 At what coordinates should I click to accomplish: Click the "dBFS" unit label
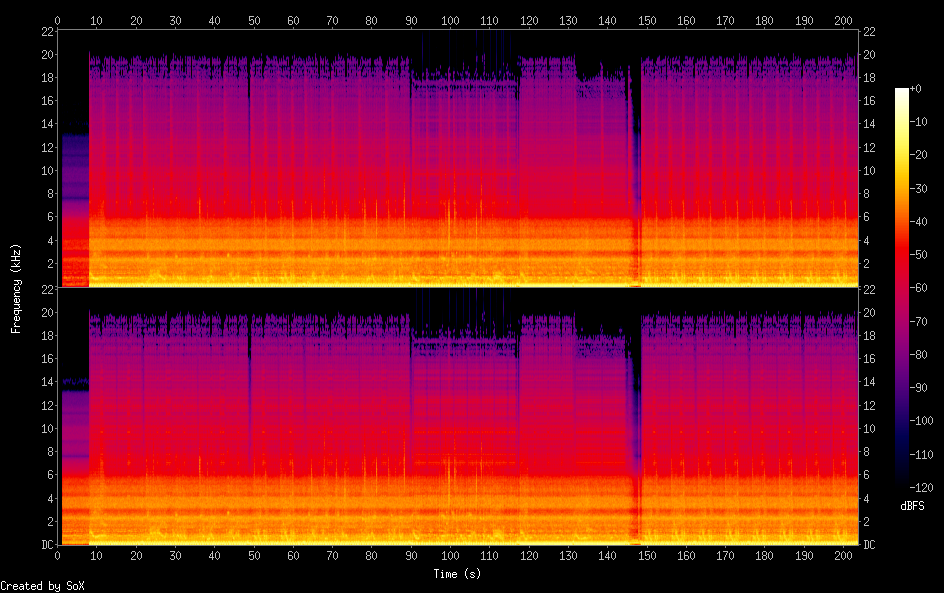[x=912, y=506]
